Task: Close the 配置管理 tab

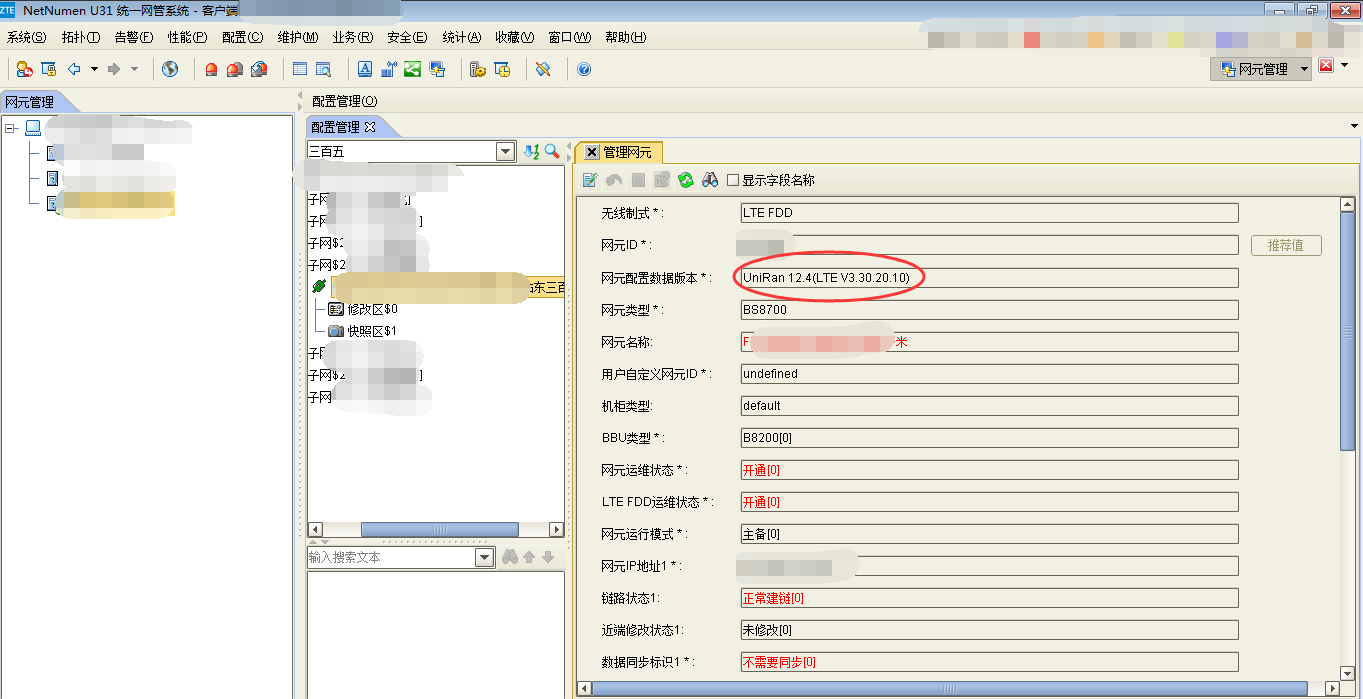Action: click(370, 127)
